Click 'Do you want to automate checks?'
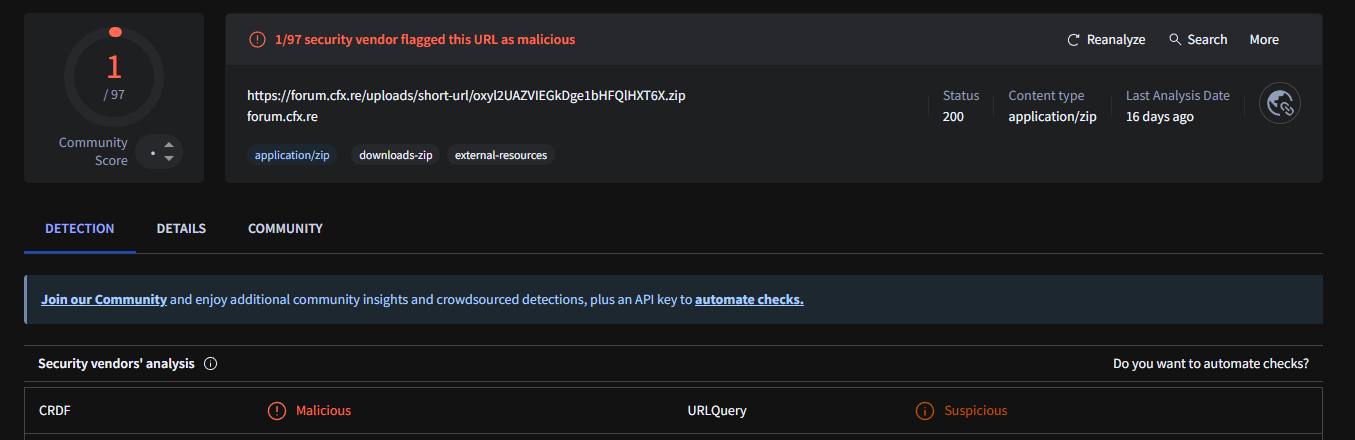Viewport: 1355px width, 440px height. pos(1210,364)
